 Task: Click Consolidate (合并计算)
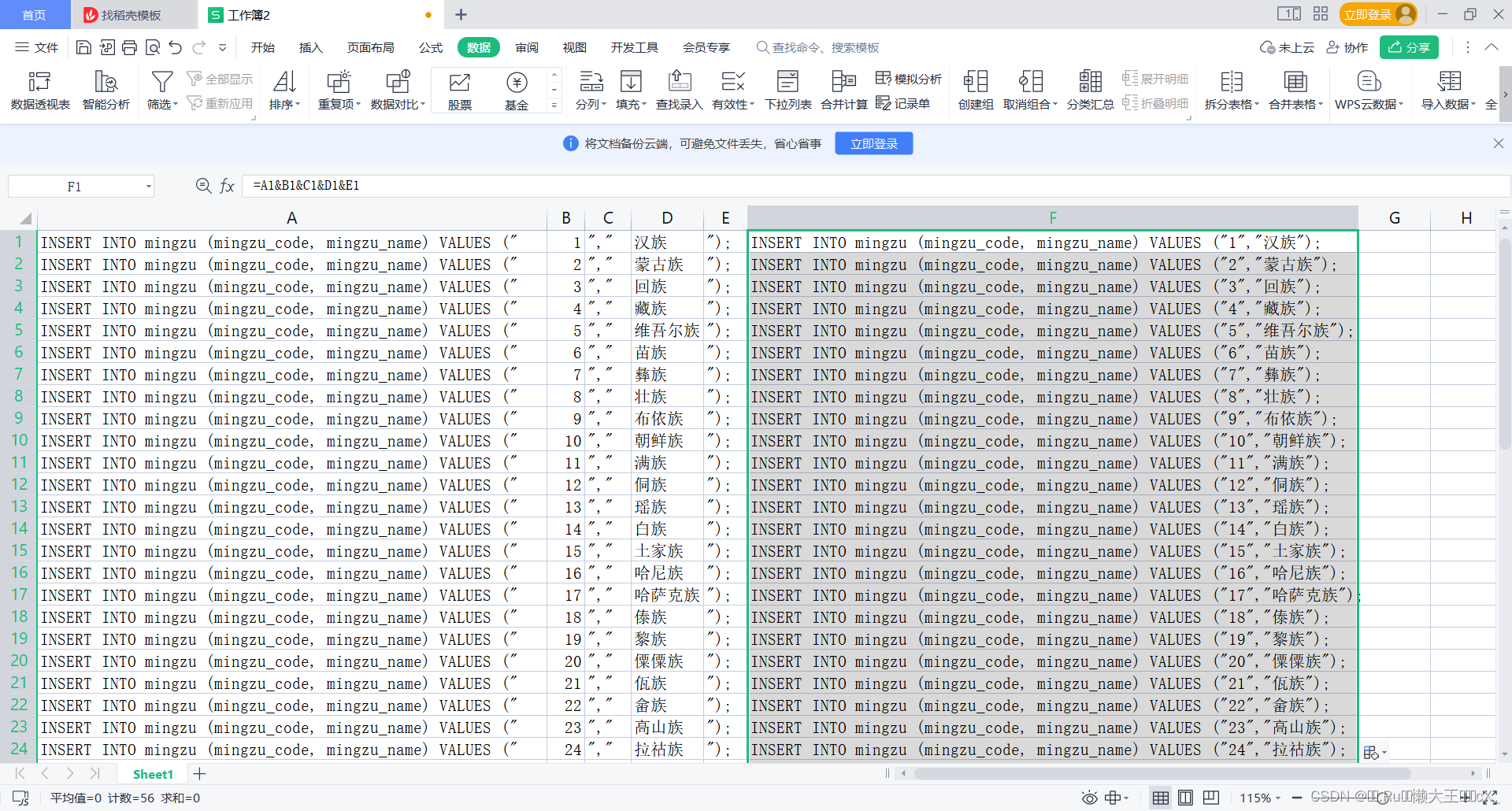pyautogui.click(x=843, y=90)
